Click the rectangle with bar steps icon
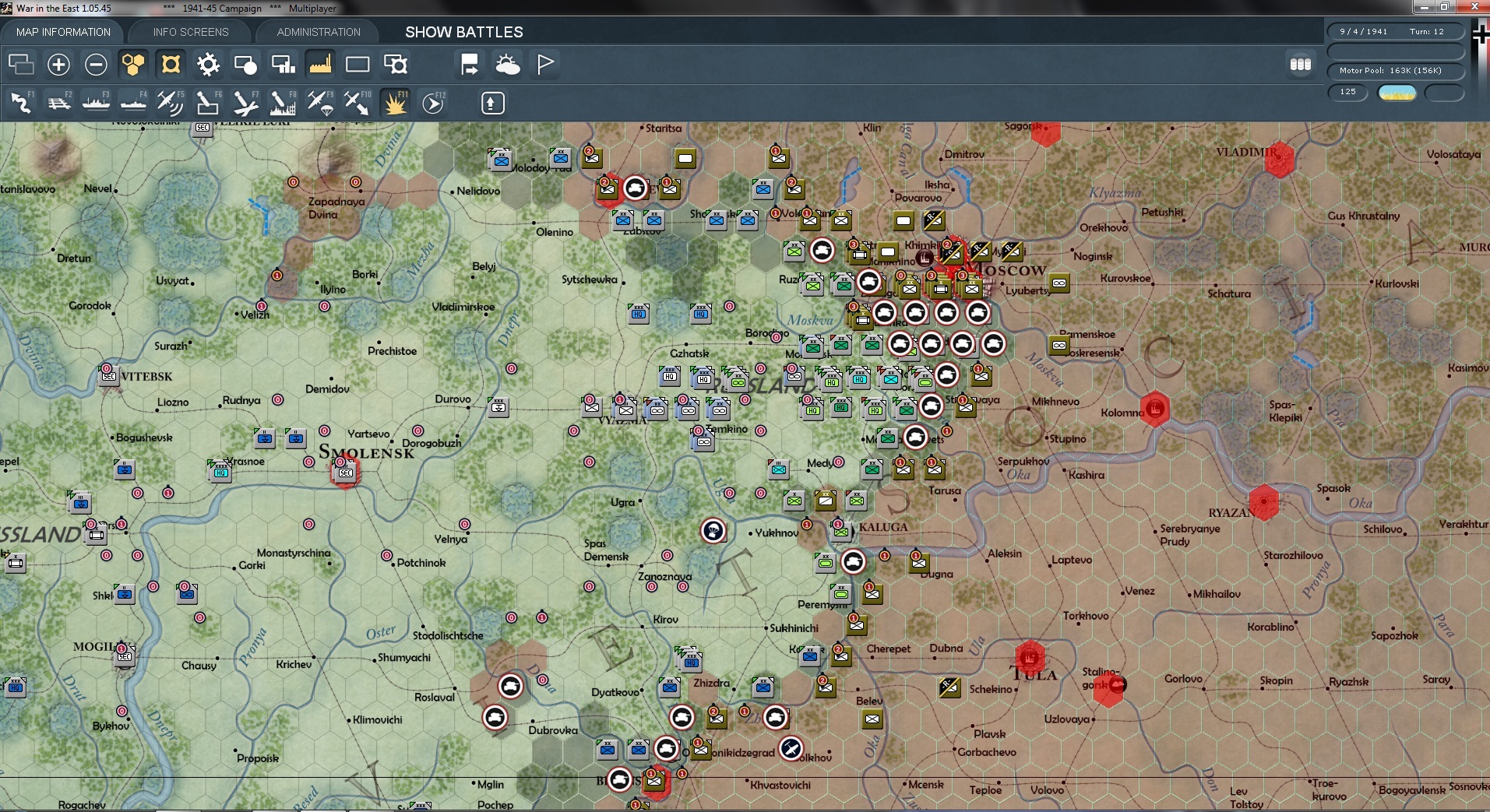 (283, 64)
